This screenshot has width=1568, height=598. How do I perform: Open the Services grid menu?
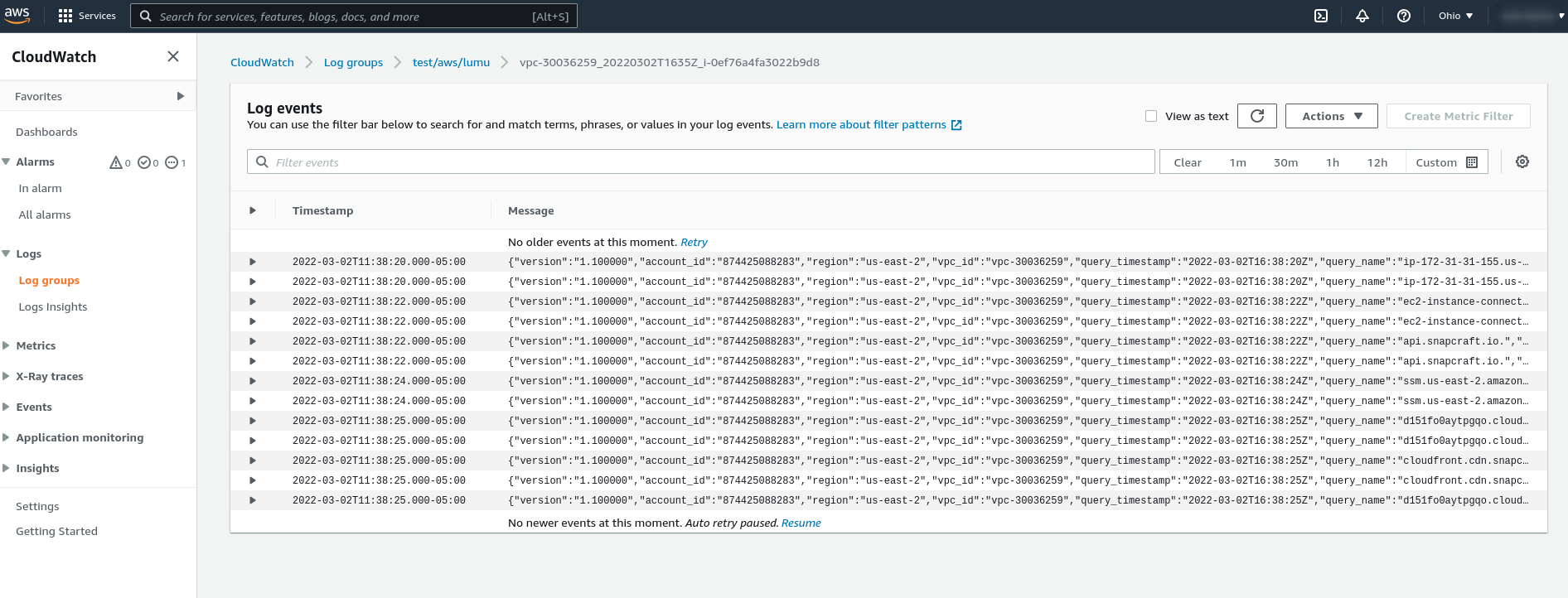click(x=87, y=16)
